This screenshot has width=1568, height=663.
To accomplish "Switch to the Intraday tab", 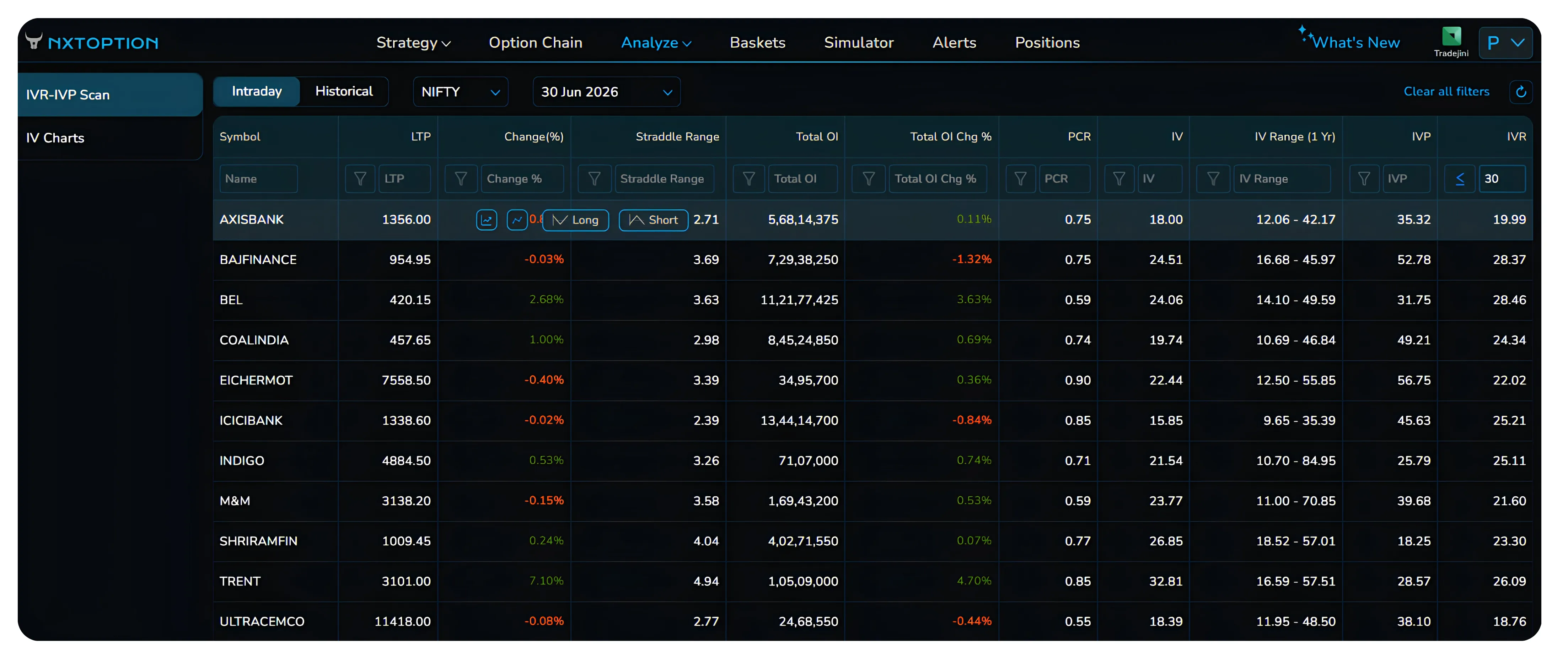I will [256, 91].
